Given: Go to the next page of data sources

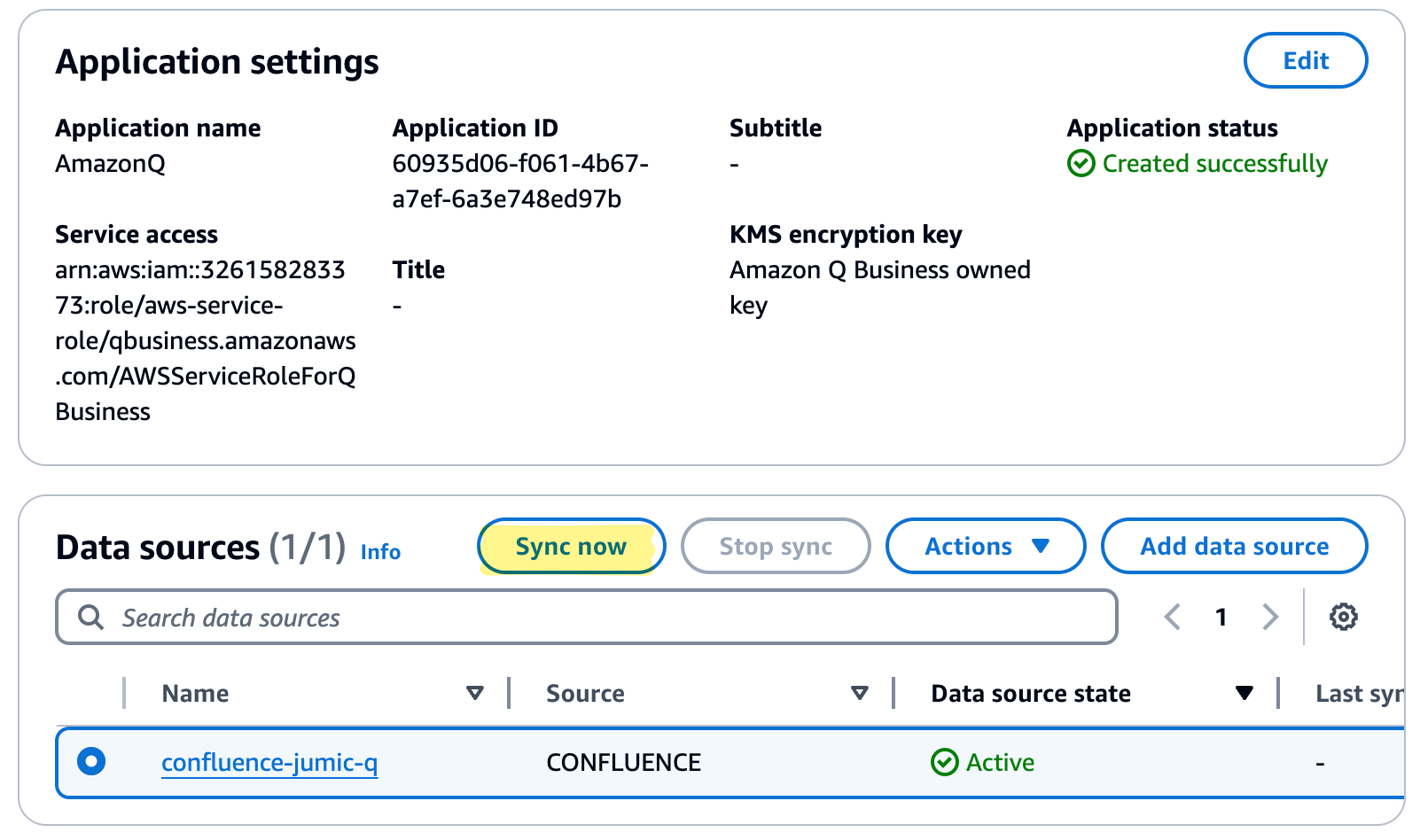Looking at the screenshot, I should [1270, 617].
